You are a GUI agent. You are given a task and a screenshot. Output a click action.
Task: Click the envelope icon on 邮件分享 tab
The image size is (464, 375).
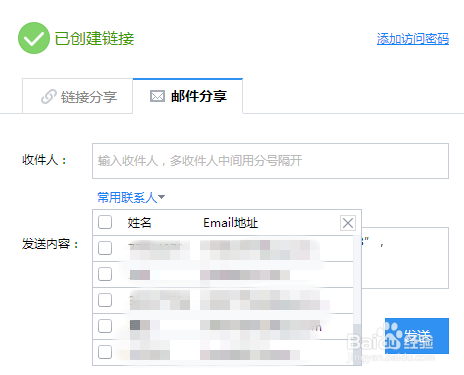pos(157,96)
